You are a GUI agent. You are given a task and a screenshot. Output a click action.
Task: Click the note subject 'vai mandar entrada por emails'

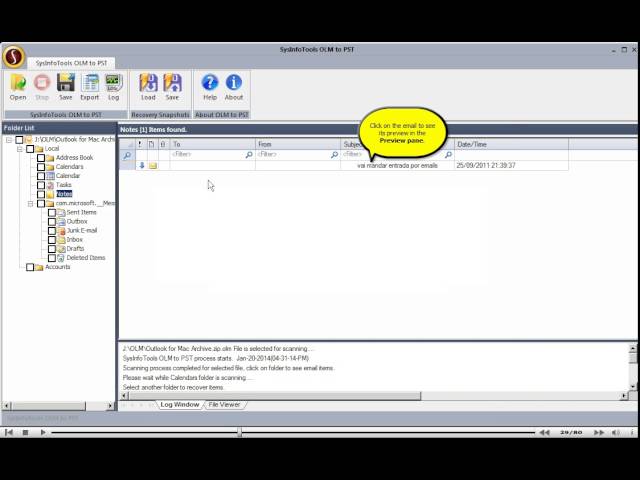click(x=397, y=166)
